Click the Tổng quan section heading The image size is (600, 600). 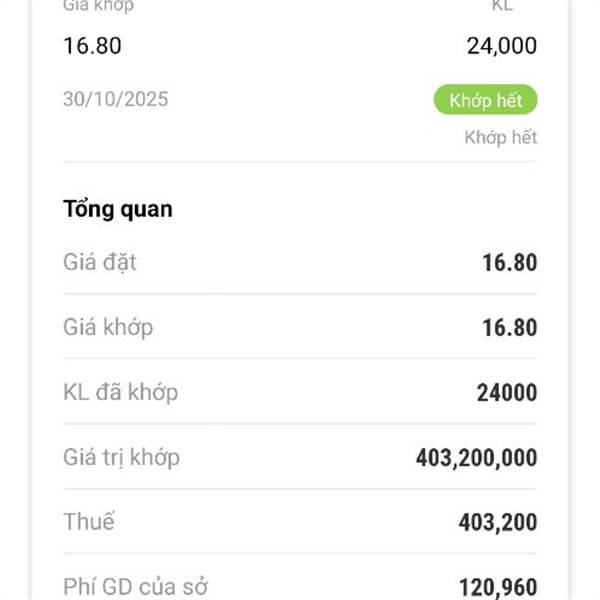coord(118,209)
